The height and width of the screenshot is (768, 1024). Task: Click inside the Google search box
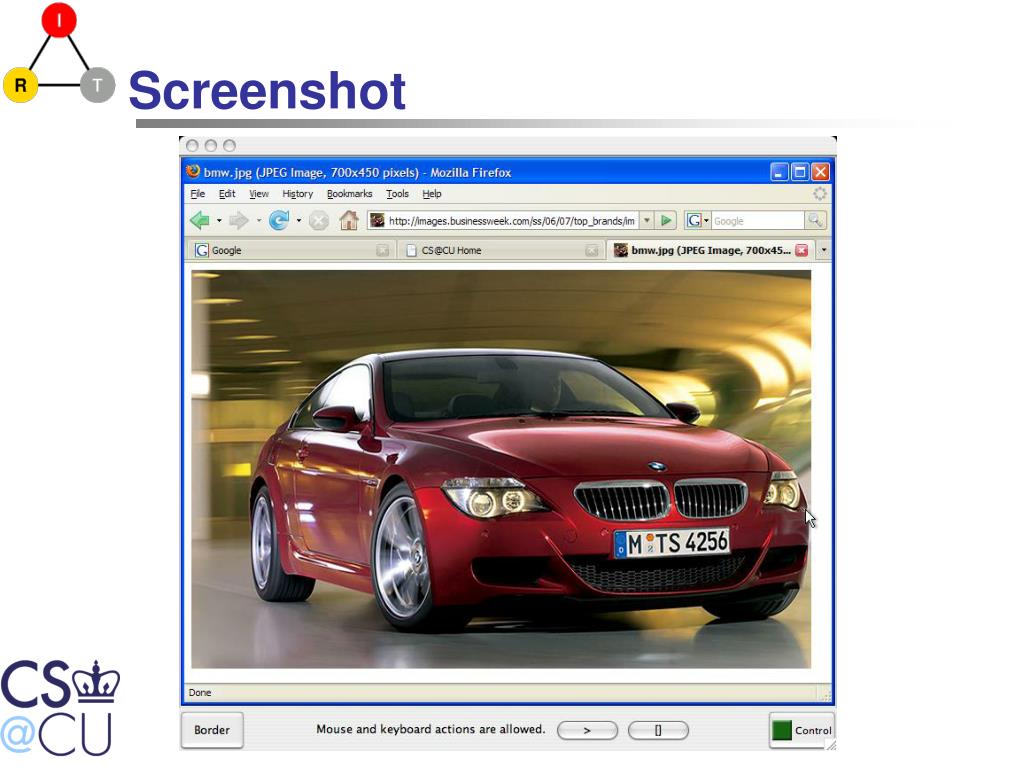tap(758, 221)
